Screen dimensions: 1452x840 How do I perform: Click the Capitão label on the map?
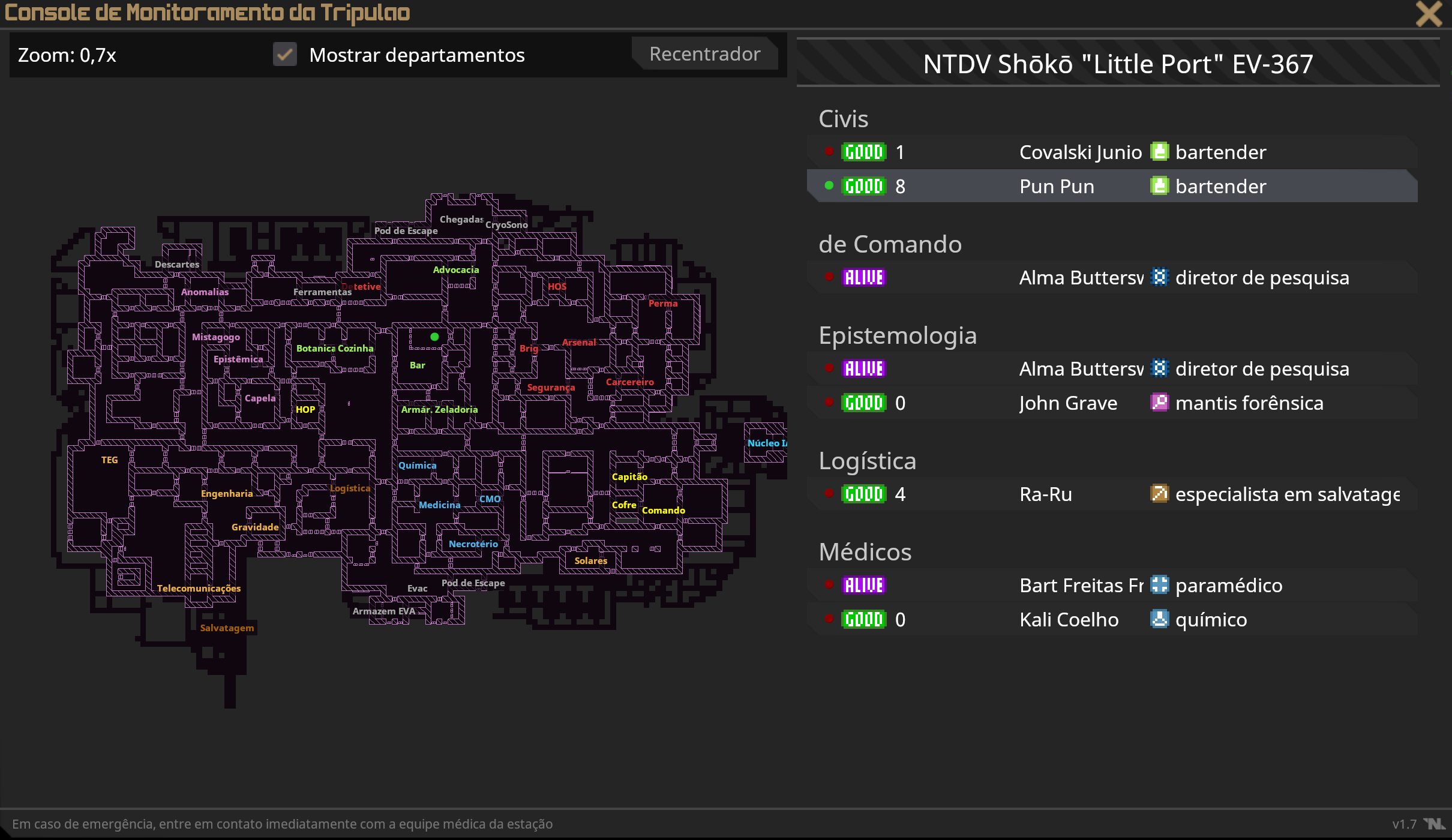(x=629, y=477)
